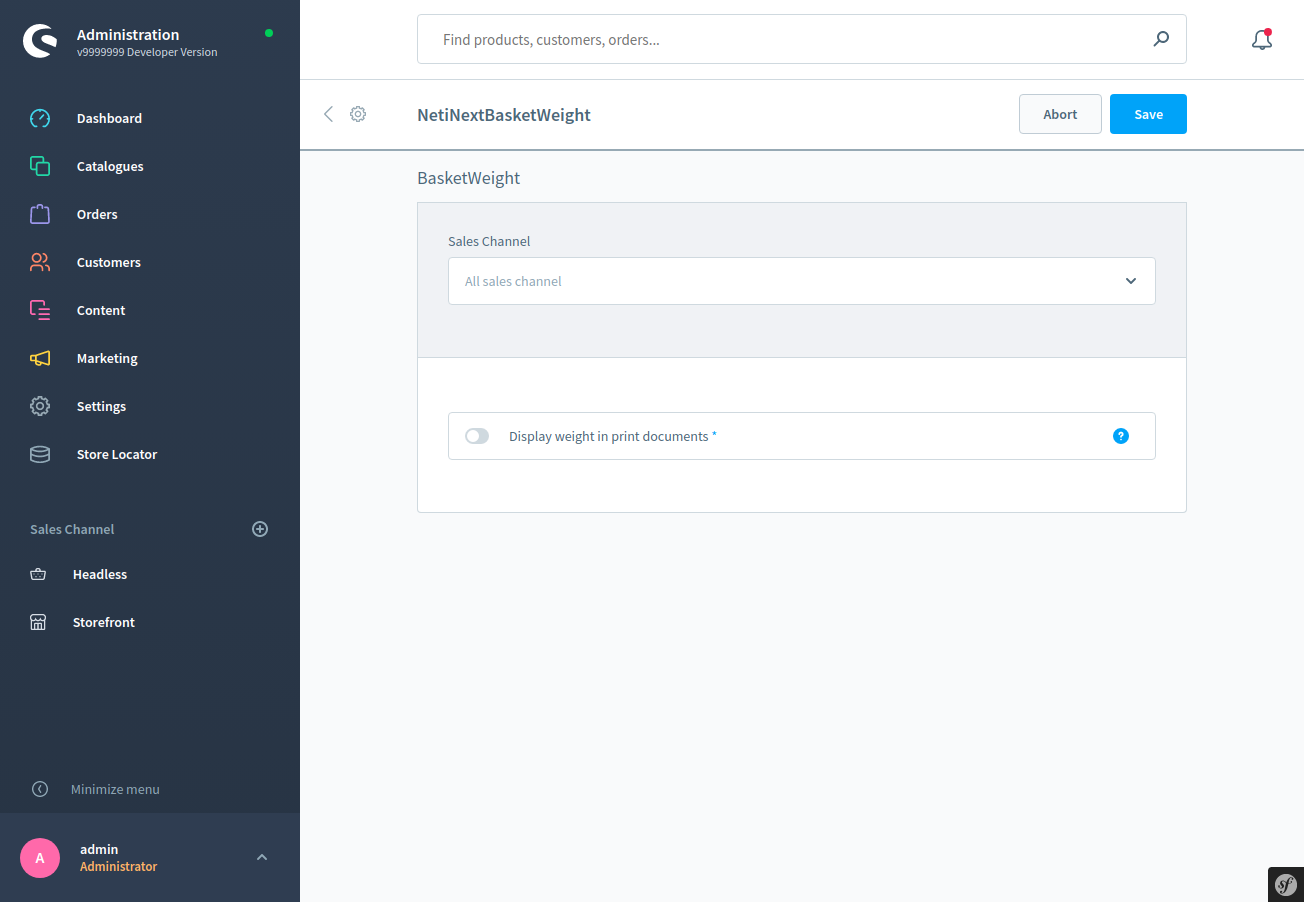Open the Sales Channel dropdown
The width and height of the screenshot is (1304, 902).
[x=801, y=281]
